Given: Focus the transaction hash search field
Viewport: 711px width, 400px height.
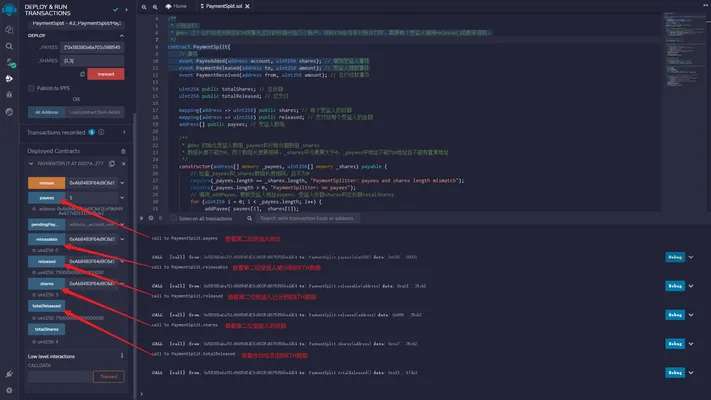Looking at the screenshot, I should coord(307,218).
